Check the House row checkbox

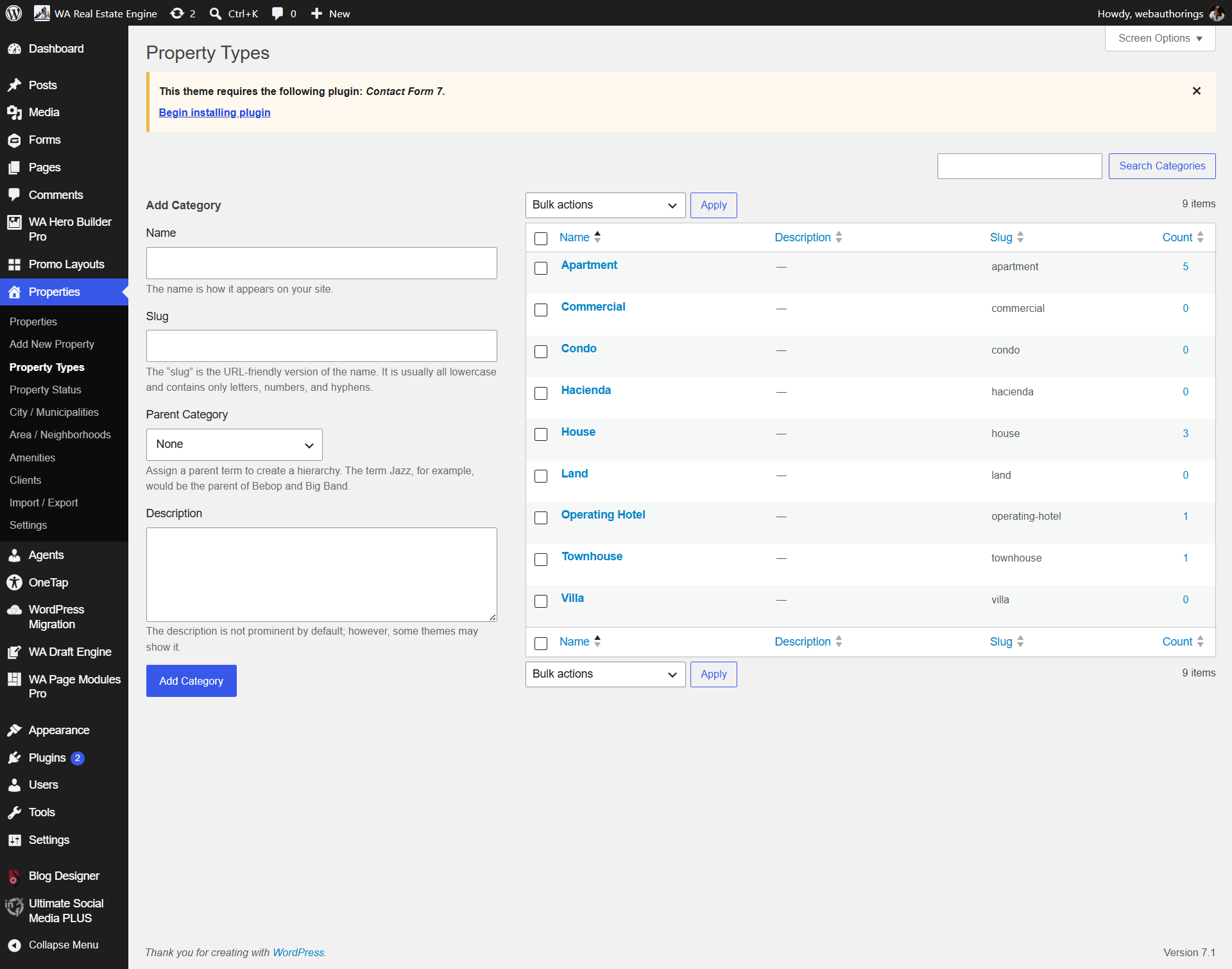click(541, 434)
